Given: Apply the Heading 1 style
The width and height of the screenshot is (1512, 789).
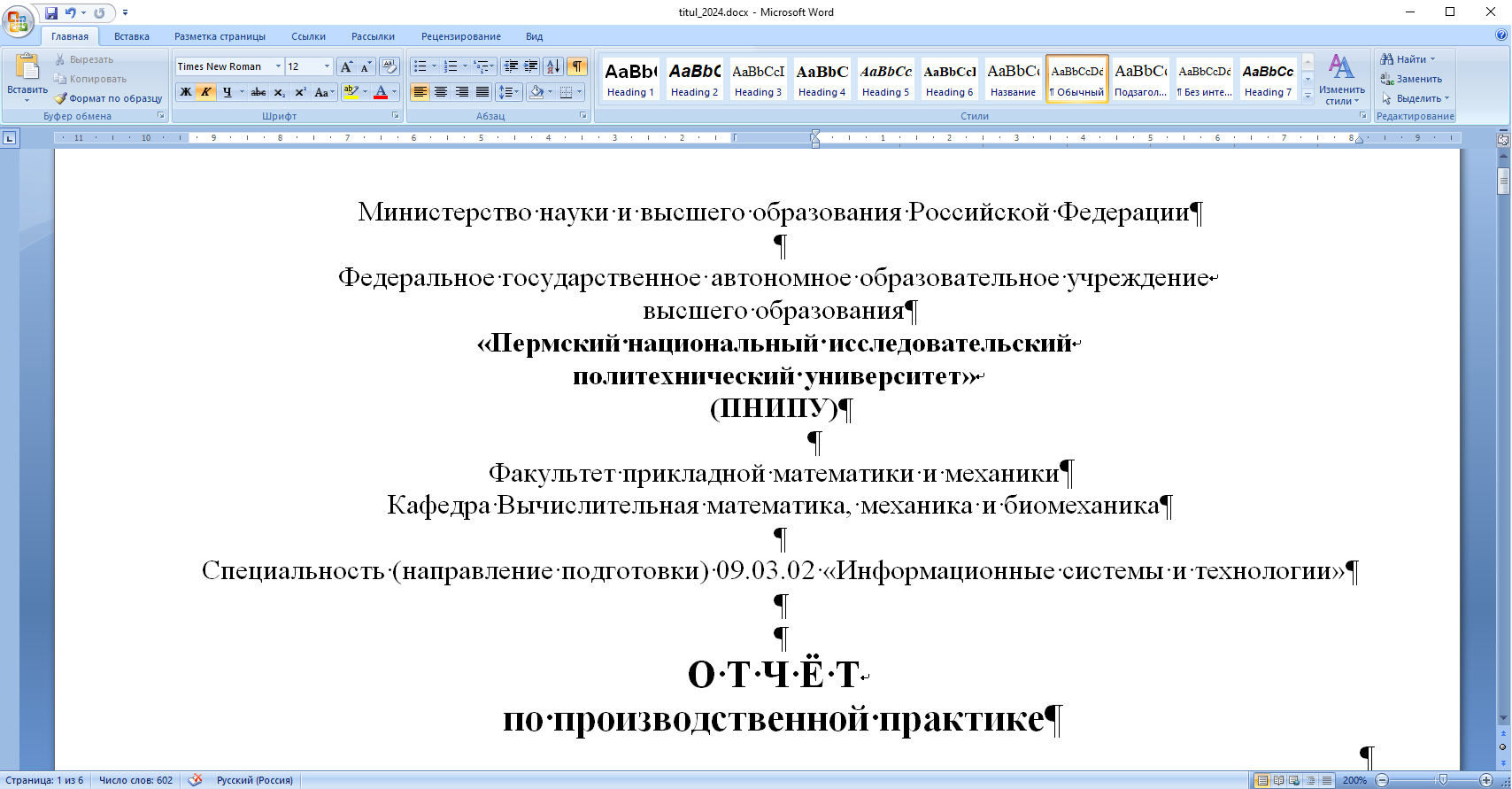Looking at the screenshot, I should tap(630, 79).
